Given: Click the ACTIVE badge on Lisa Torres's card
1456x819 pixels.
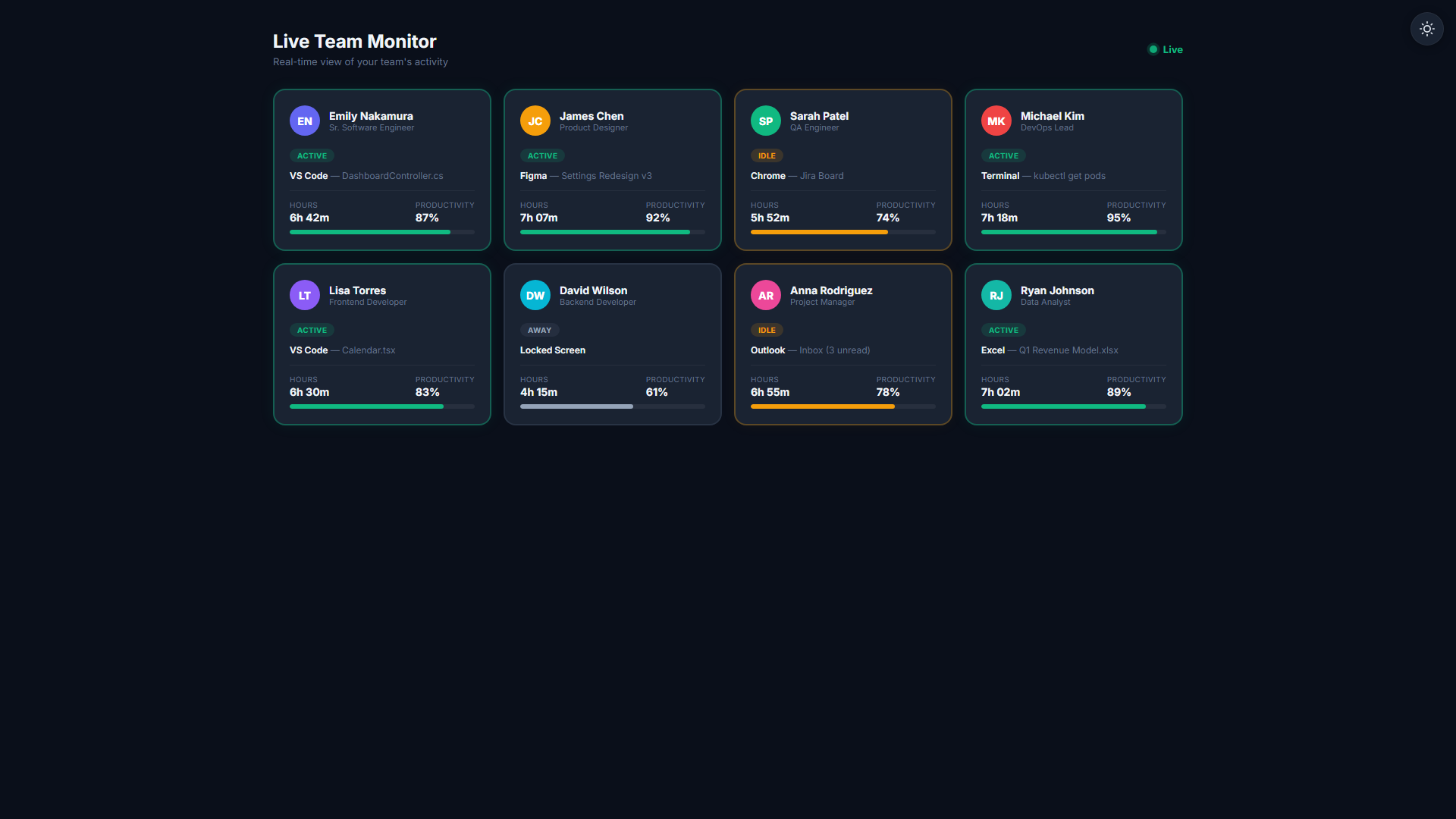Looking at the screenshot, I should click(312, 330).
